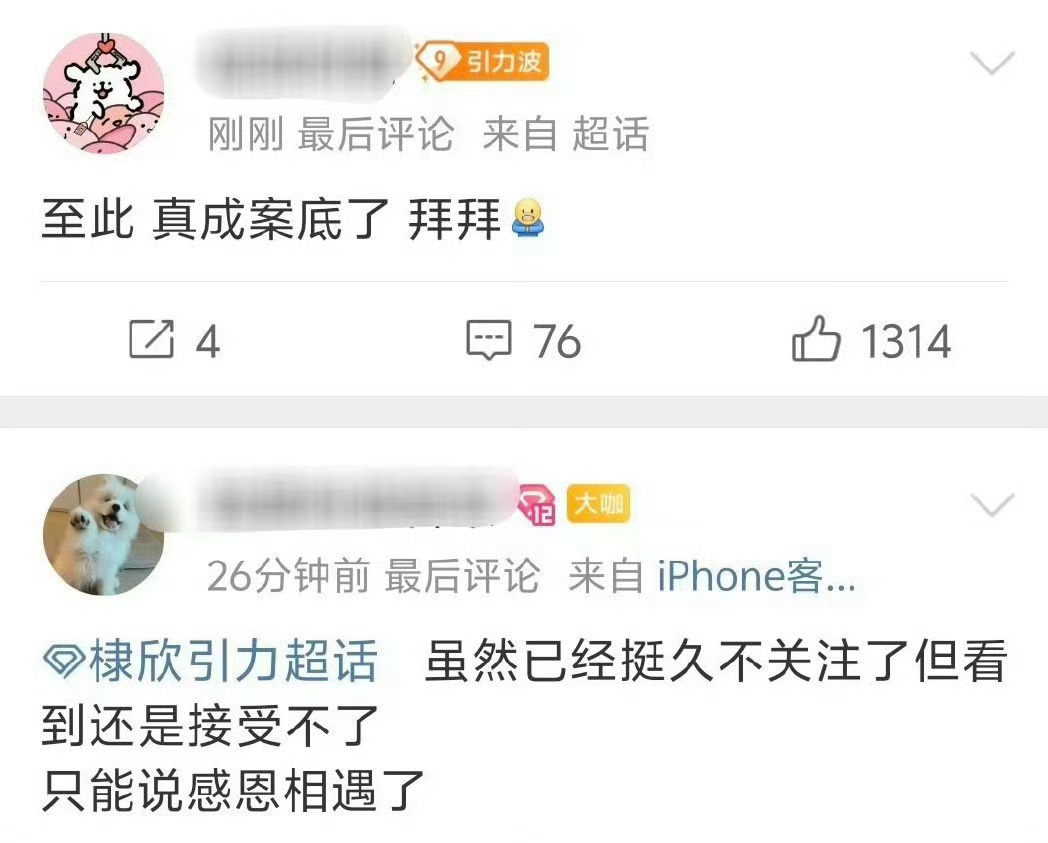
Task: Click the bowing emoji in first post
Action: click(528, 219)
